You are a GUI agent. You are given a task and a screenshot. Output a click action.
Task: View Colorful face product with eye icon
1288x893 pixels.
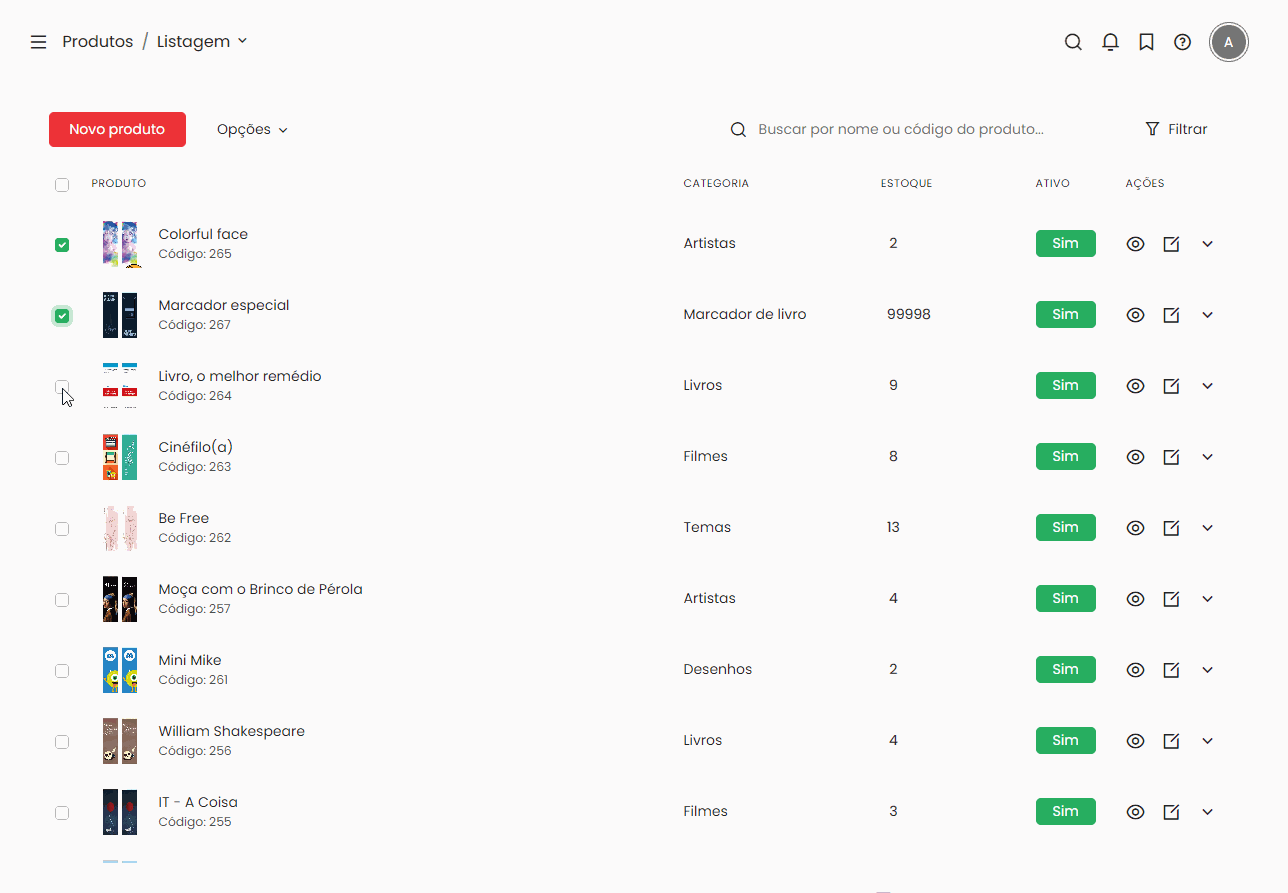tap(1135, 244)
